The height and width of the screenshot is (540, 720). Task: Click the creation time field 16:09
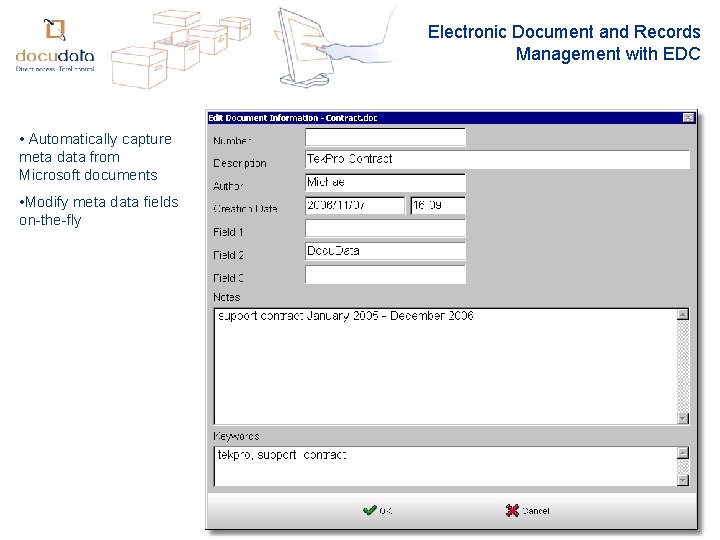point(438,205)
